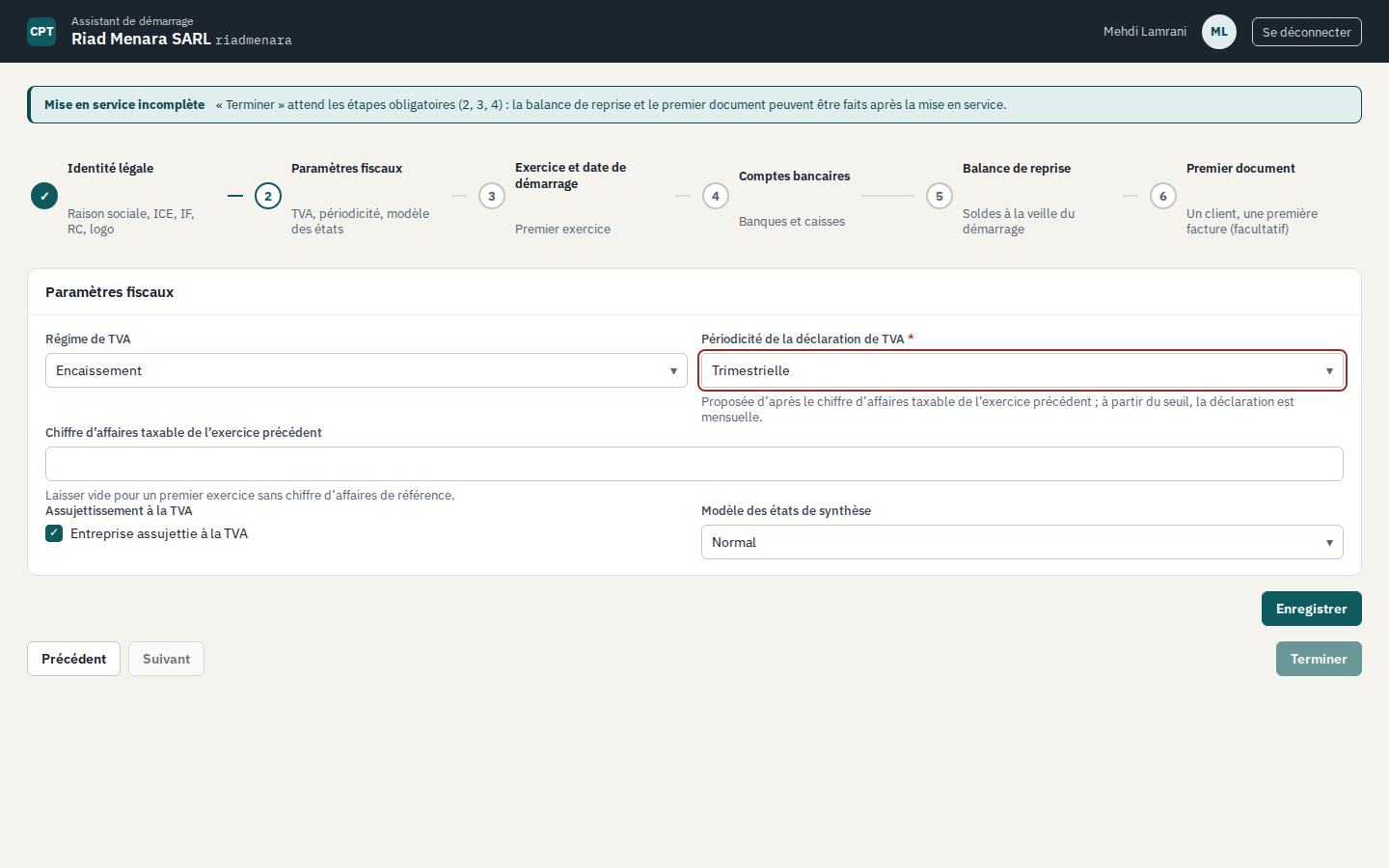Go to step 3 circle
Screen dimensions: 1389x868
[492, 196]
